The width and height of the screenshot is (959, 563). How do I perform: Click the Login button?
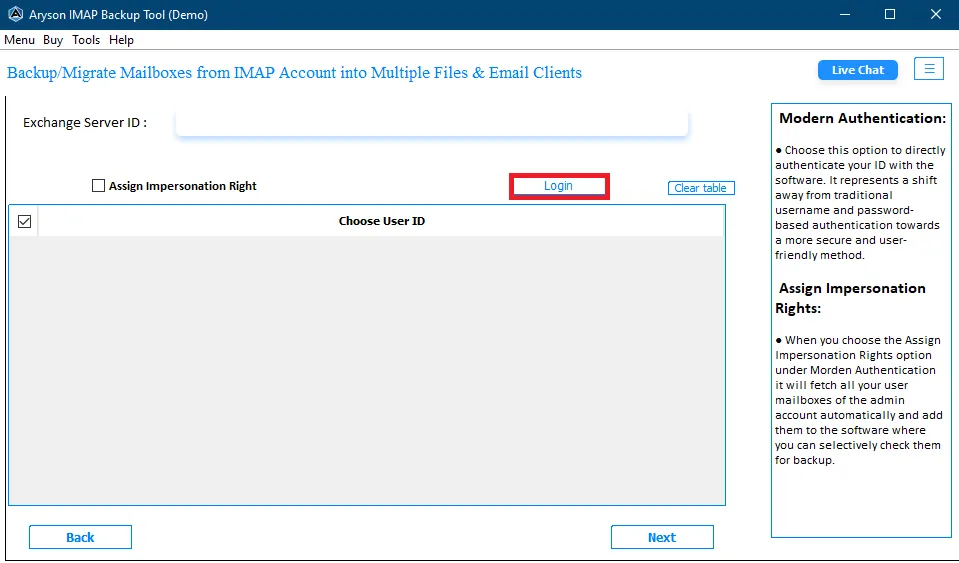point(558,186)
